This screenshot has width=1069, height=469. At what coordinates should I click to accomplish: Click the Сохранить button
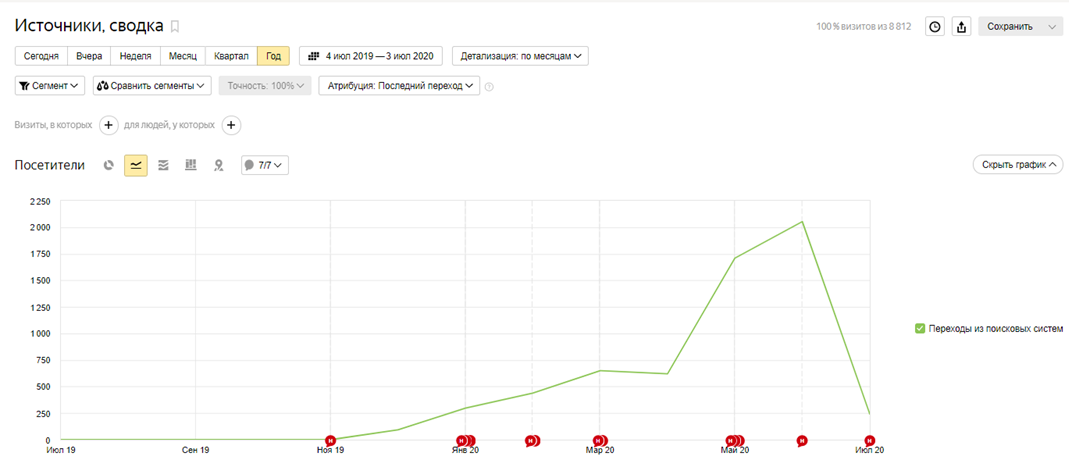click(1010, 27)
